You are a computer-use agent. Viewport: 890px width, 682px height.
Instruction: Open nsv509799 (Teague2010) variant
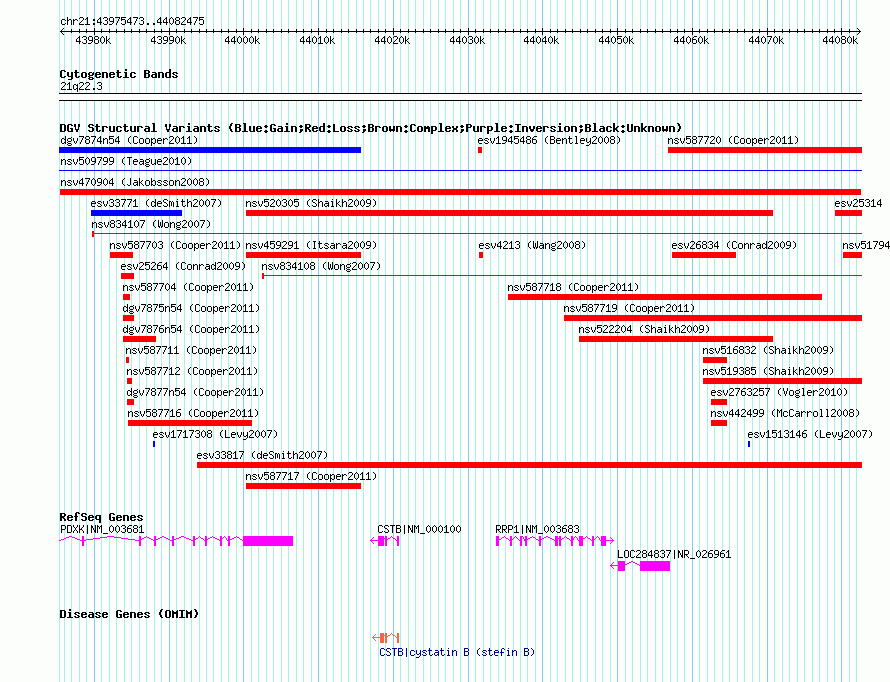point(126,161)
